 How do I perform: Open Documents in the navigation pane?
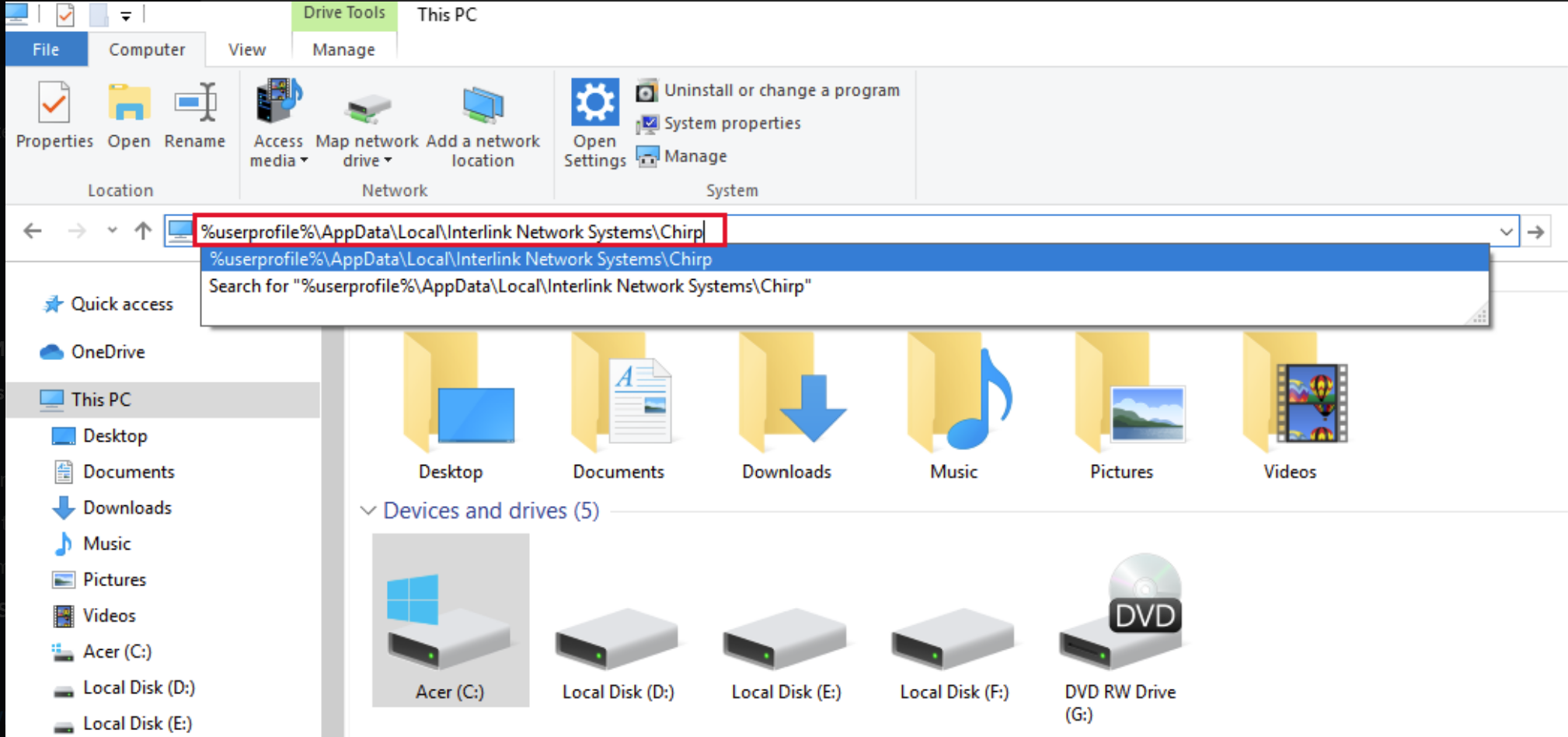(x=113, y=472)
